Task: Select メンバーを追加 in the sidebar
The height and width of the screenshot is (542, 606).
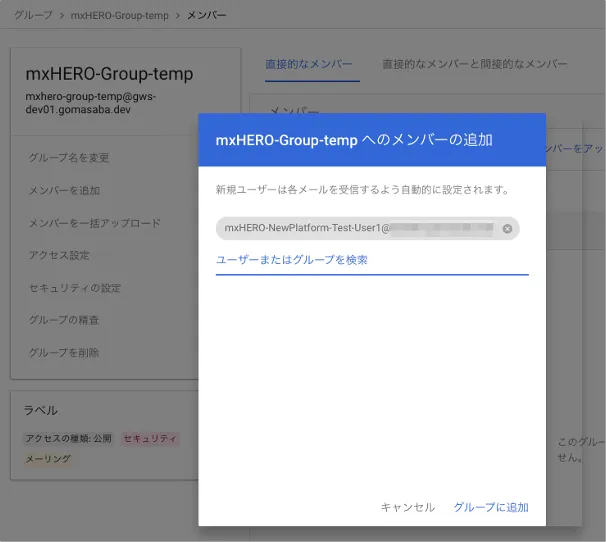Action: tap(64, 190)
